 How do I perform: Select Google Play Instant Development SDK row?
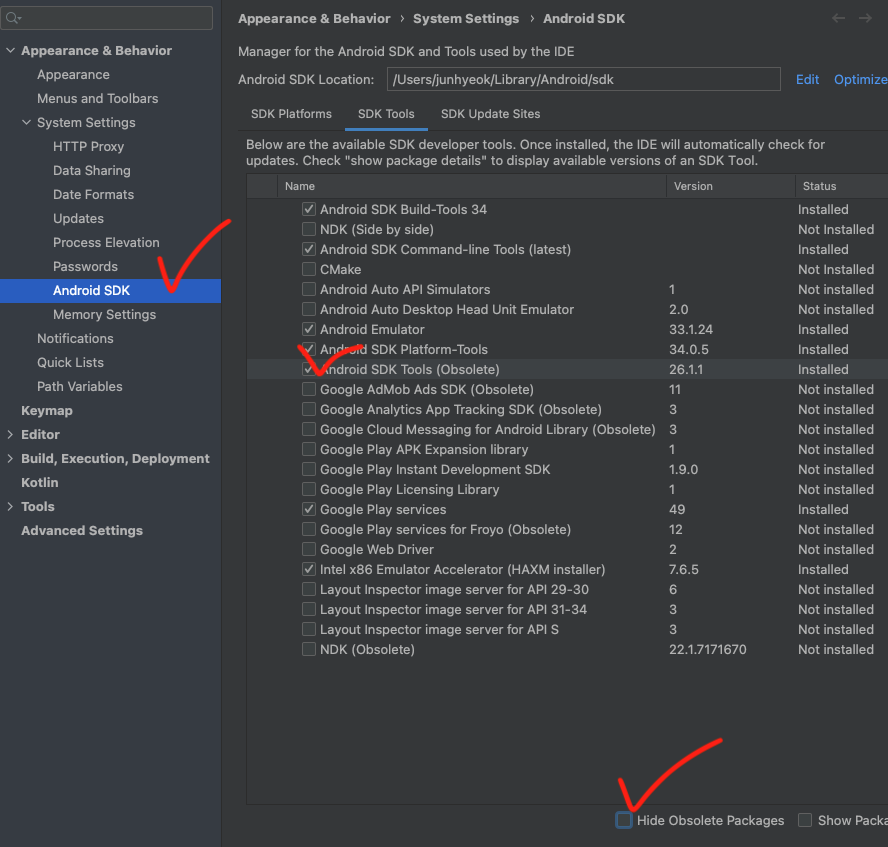point(567,469)
